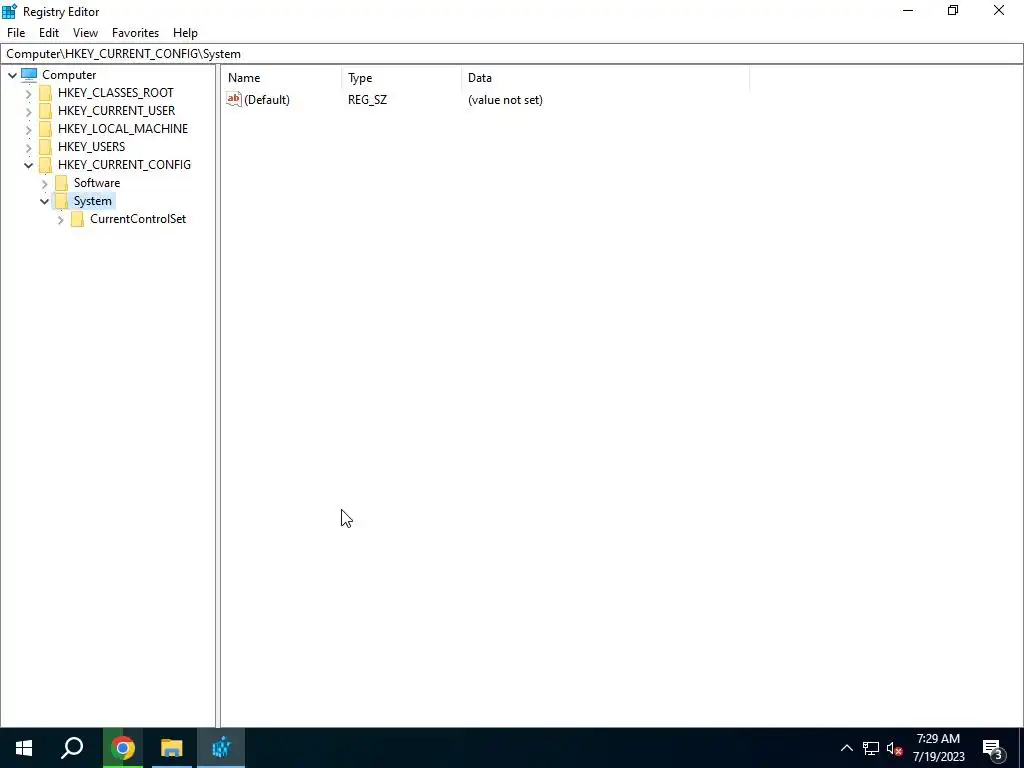Click the HKEY_CURRENT_CONFIG folder icon

pyautogui.click(x=45, y=165)
